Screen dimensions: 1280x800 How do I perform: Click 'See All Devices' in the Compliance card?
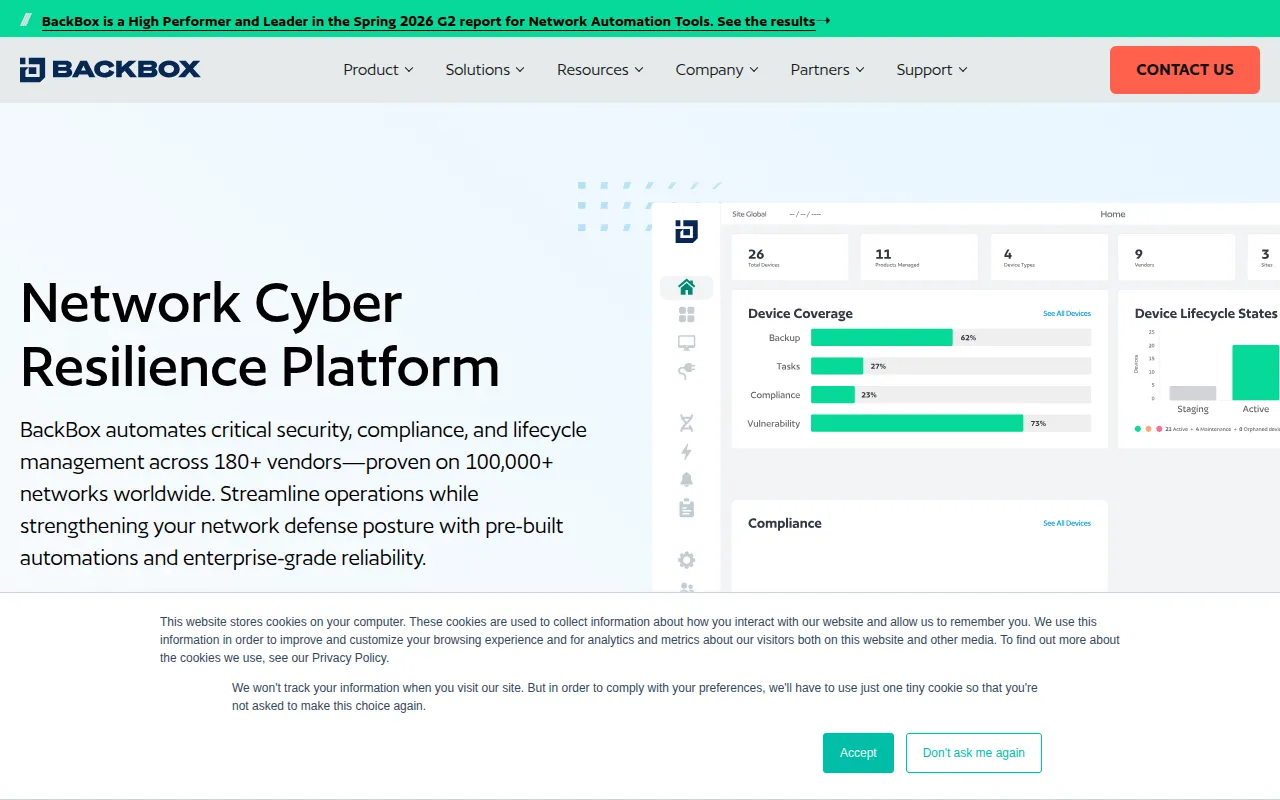tap(1067, 523)
